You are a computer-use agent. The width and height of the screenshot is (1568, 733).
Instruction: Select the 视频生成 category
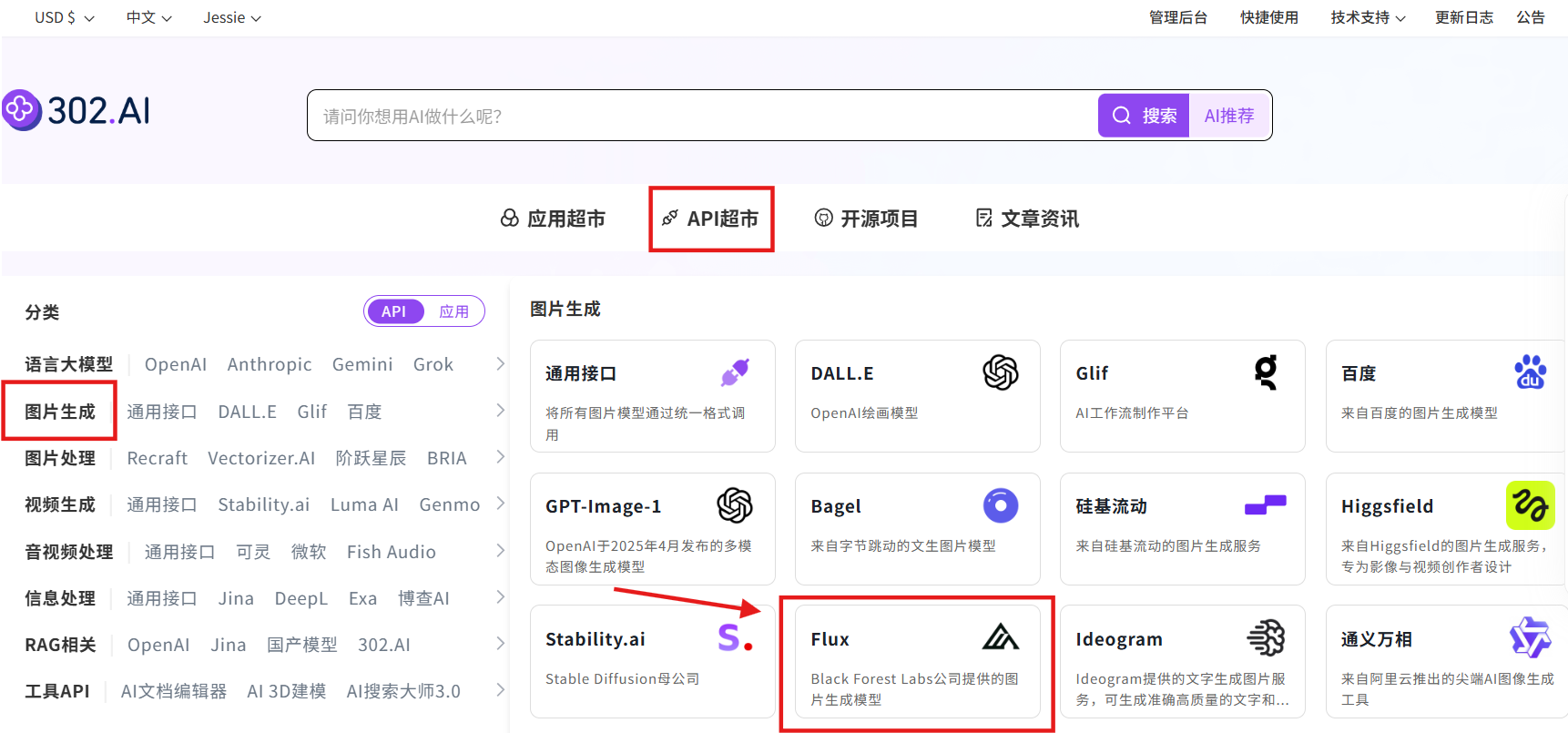click(x=60, y=504)
